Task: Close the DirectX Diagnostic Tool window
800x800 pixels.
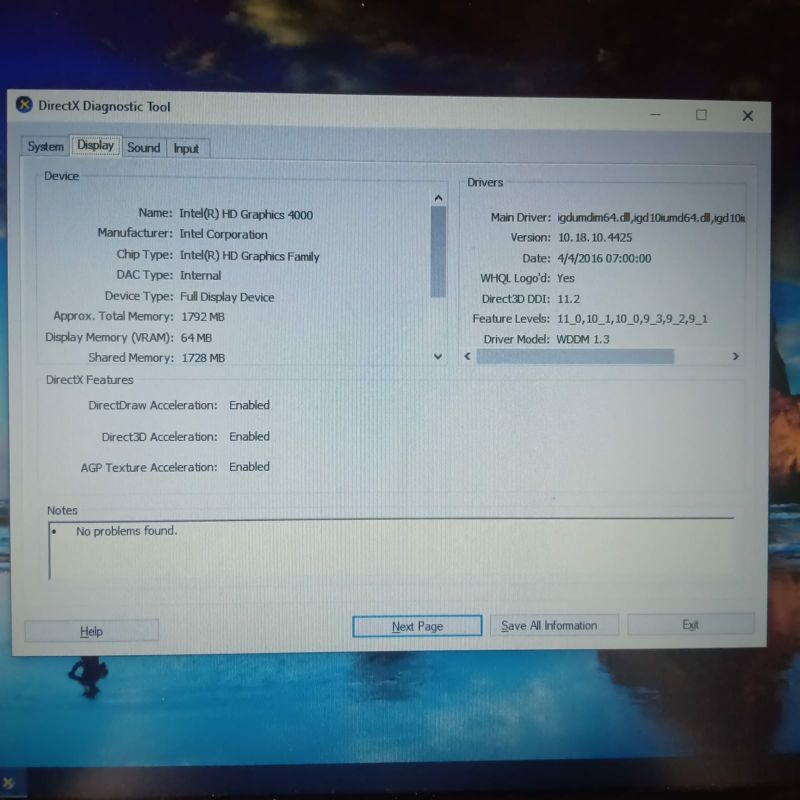Action: [747, 116]
